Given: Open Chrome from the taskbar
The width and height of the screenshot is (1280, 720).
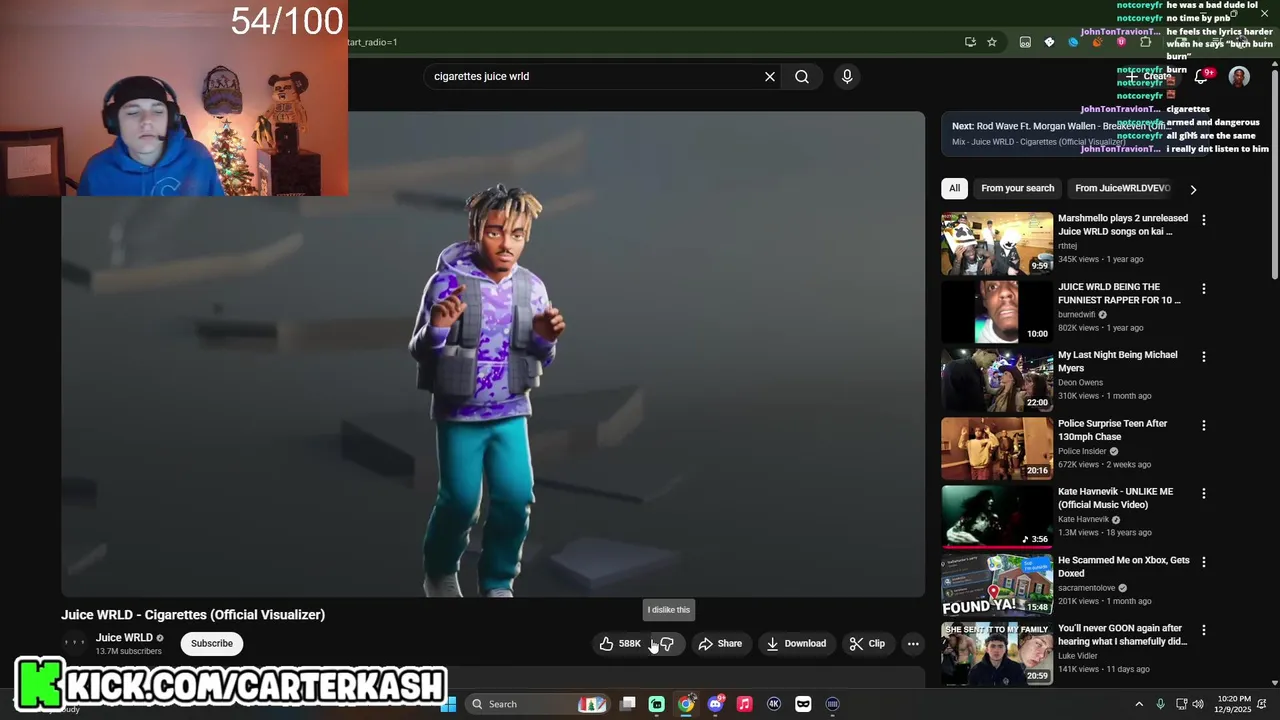Looking at the screenshot, I should [686, 704].
